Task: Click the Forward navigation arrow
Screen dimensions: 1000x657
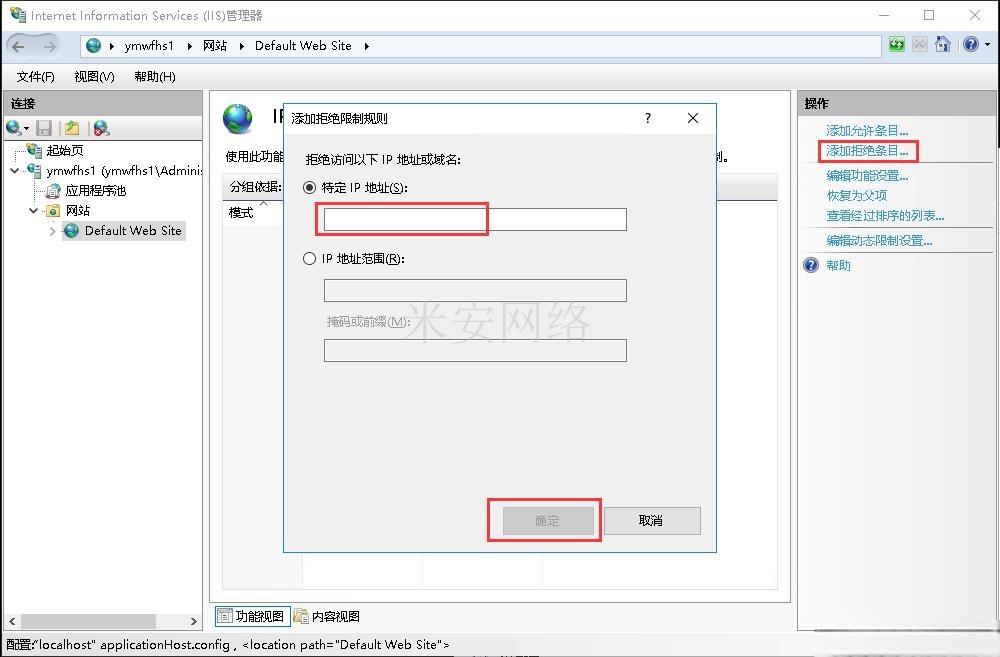Action: (49, 46)
